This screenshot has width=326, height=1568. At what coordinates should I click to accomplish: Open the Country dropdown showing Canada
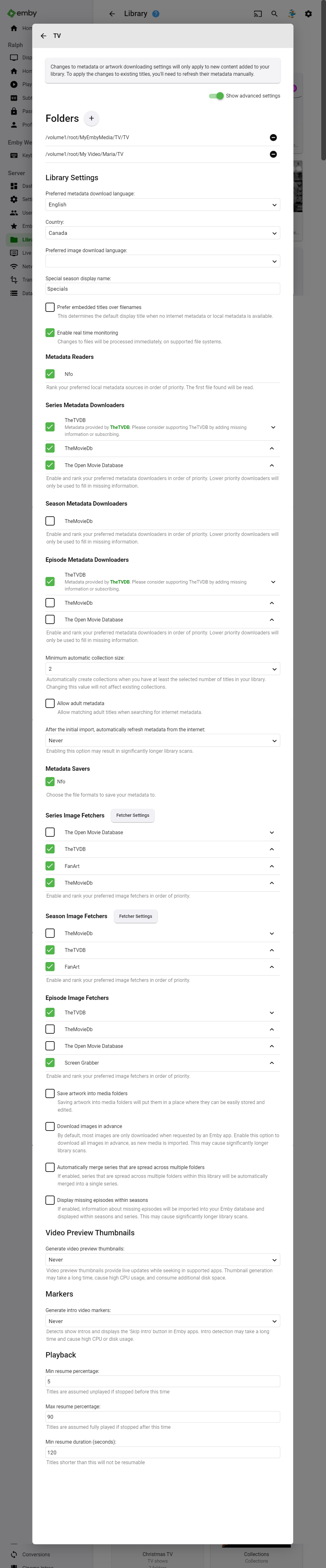pyautogui.click(x=163, y=233)
